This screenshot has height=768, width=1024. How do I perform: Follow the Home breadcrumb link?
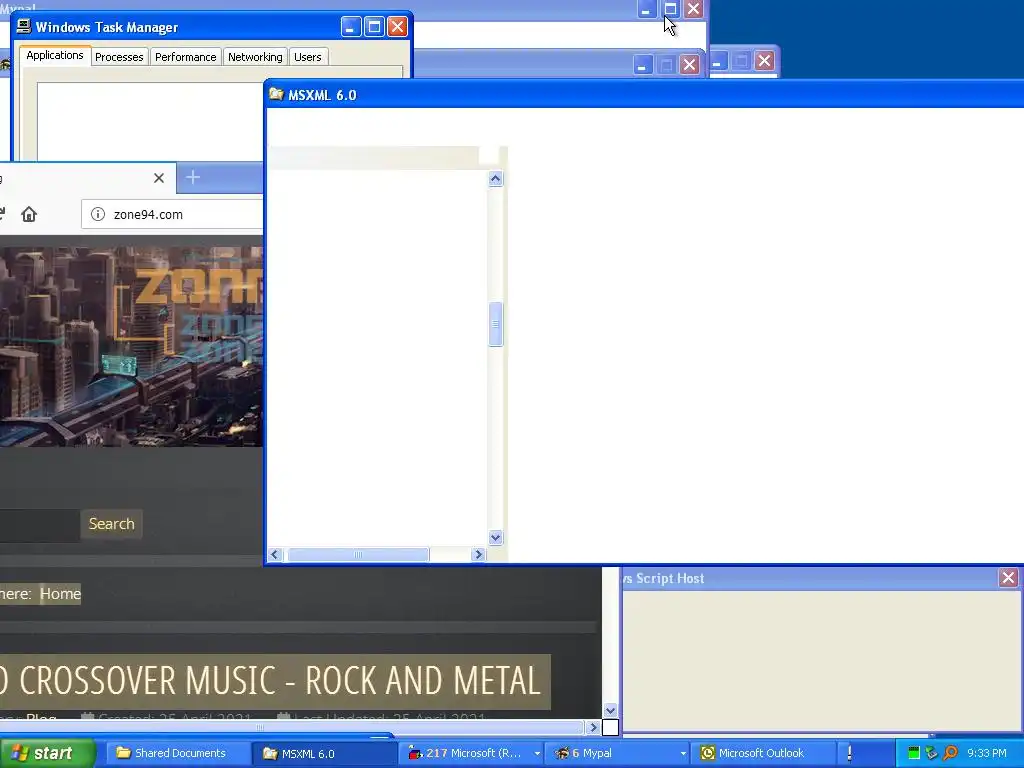click(60, 594)
